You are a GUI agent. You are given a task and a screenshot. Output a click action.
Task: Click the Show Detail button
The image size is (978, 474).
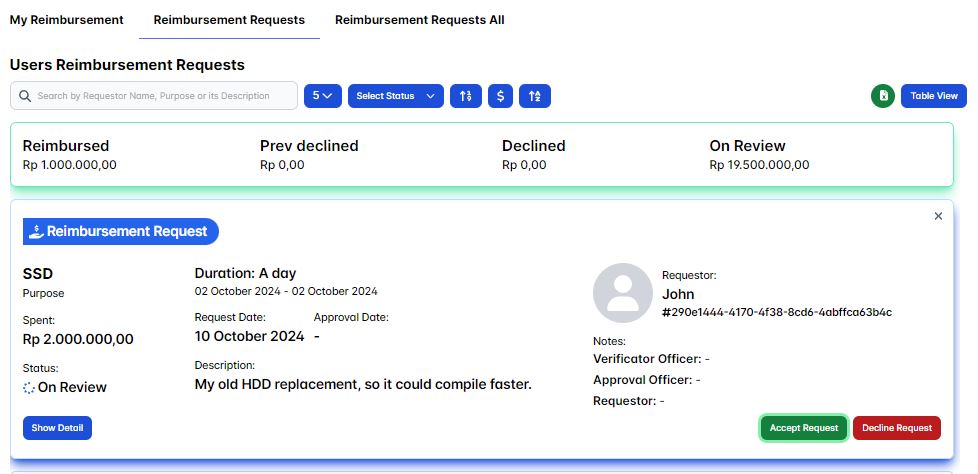57,428
